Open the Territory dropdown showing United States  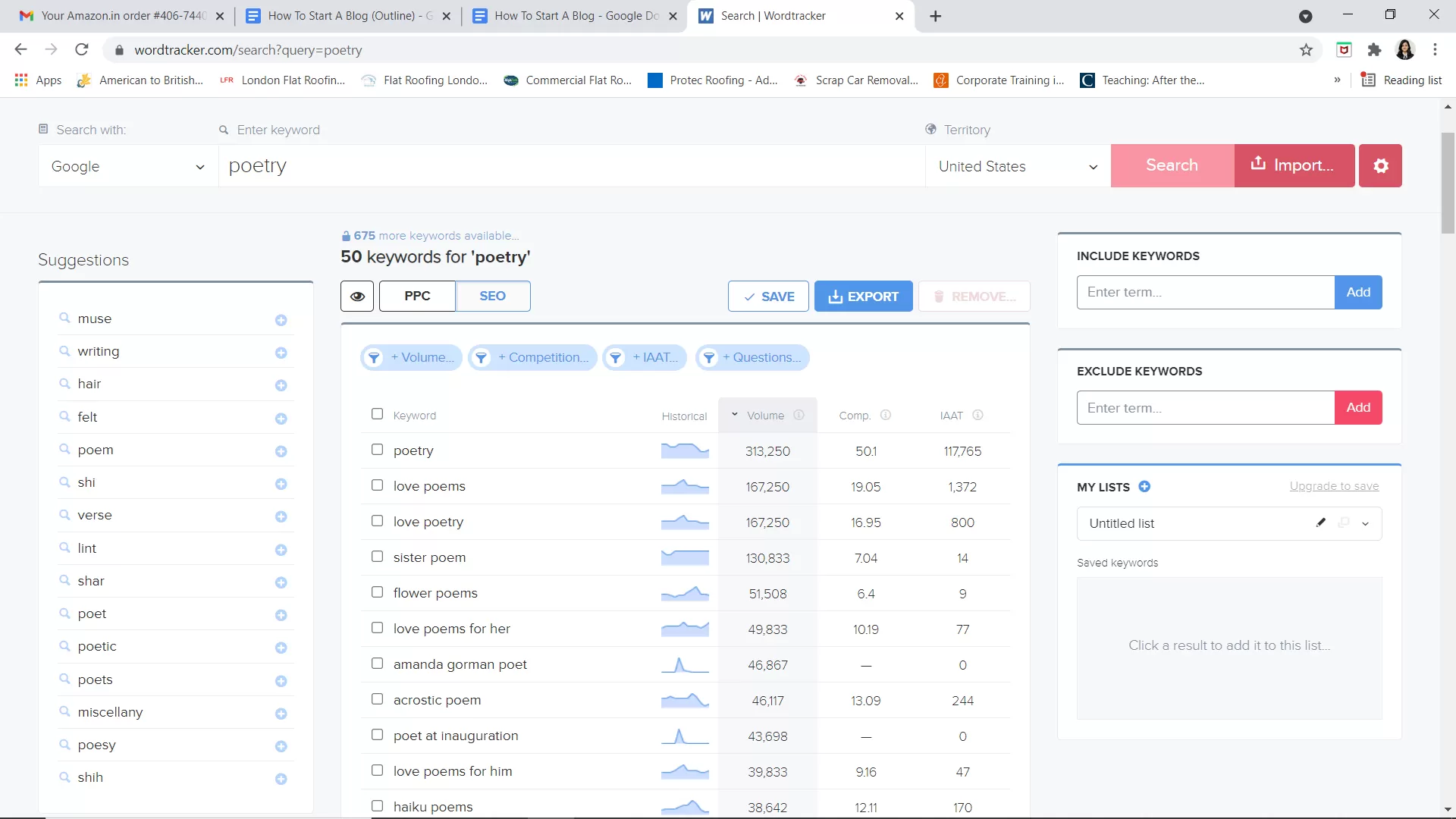point(1016,166)
